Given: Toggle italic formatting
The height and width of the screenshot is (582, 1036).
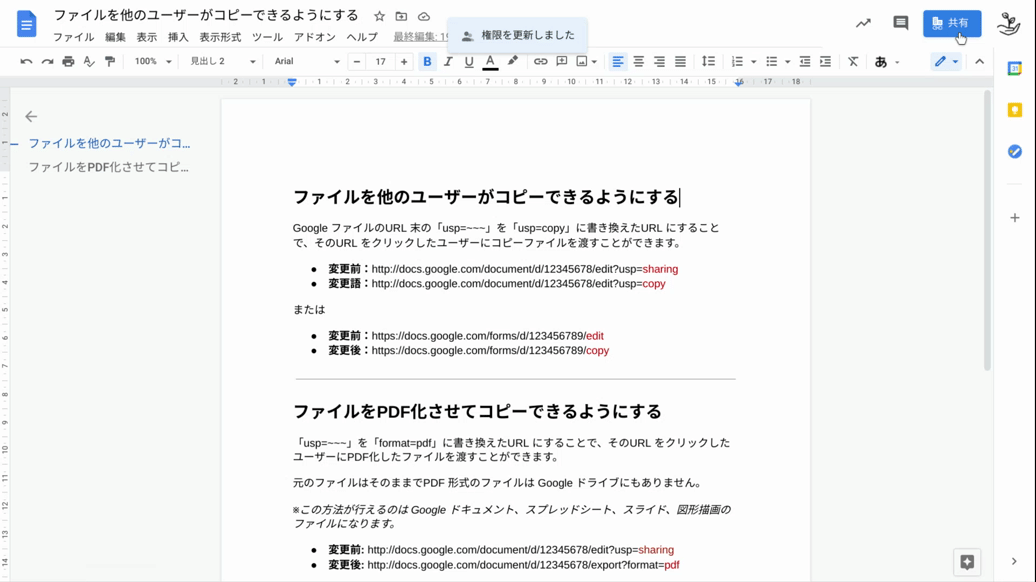Looking at the screenshot, I should [x=448, y=61].
